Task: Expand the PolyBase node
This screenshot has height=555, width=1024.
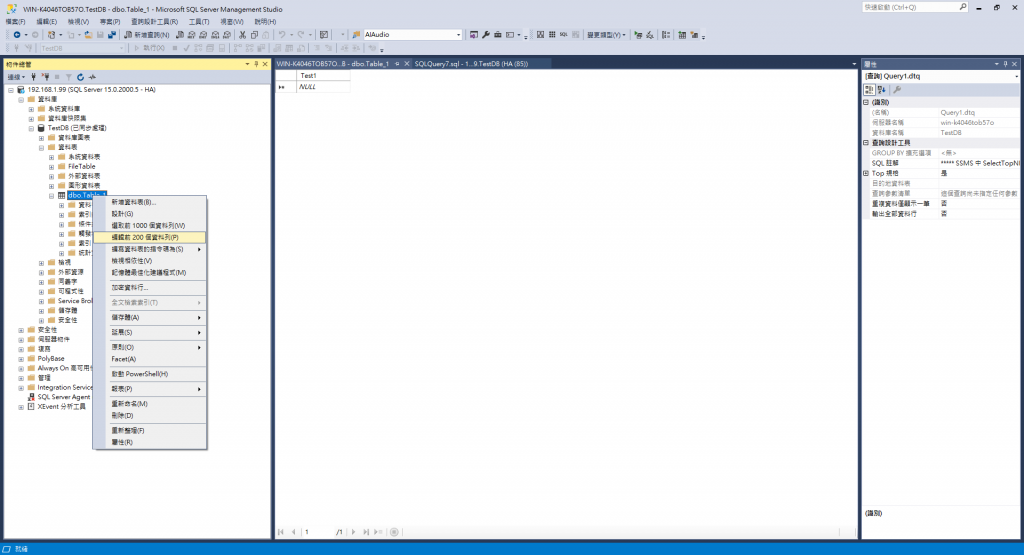Action: [21, 358]
